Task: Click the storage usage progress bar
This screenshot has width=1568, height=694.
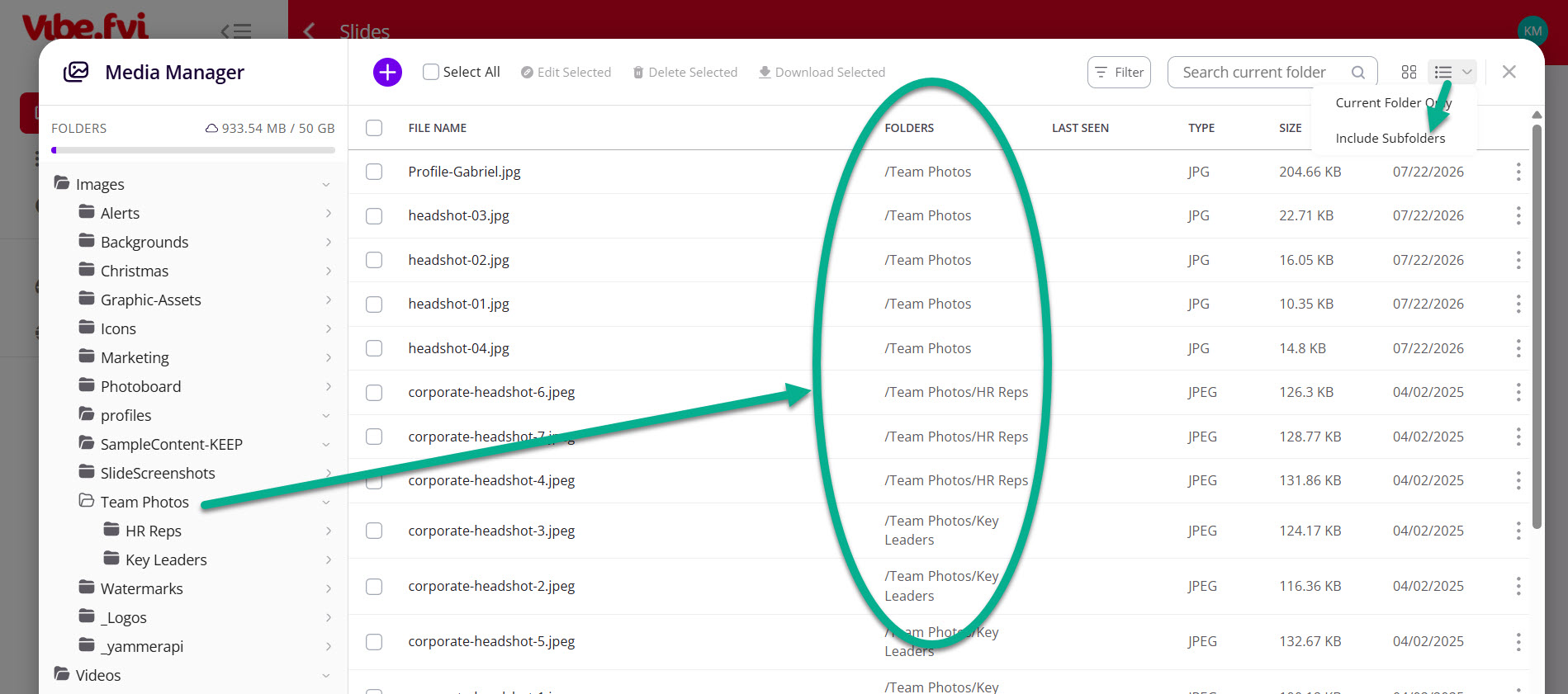Action: tap(193, 150)
